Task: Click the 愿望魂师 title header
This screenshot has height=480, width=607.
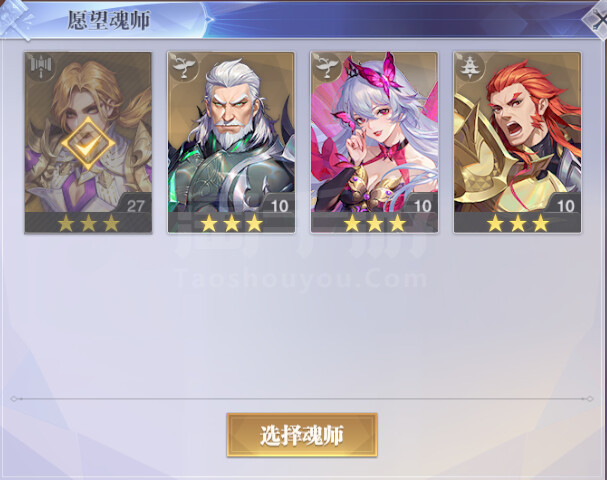Action: 109,20
